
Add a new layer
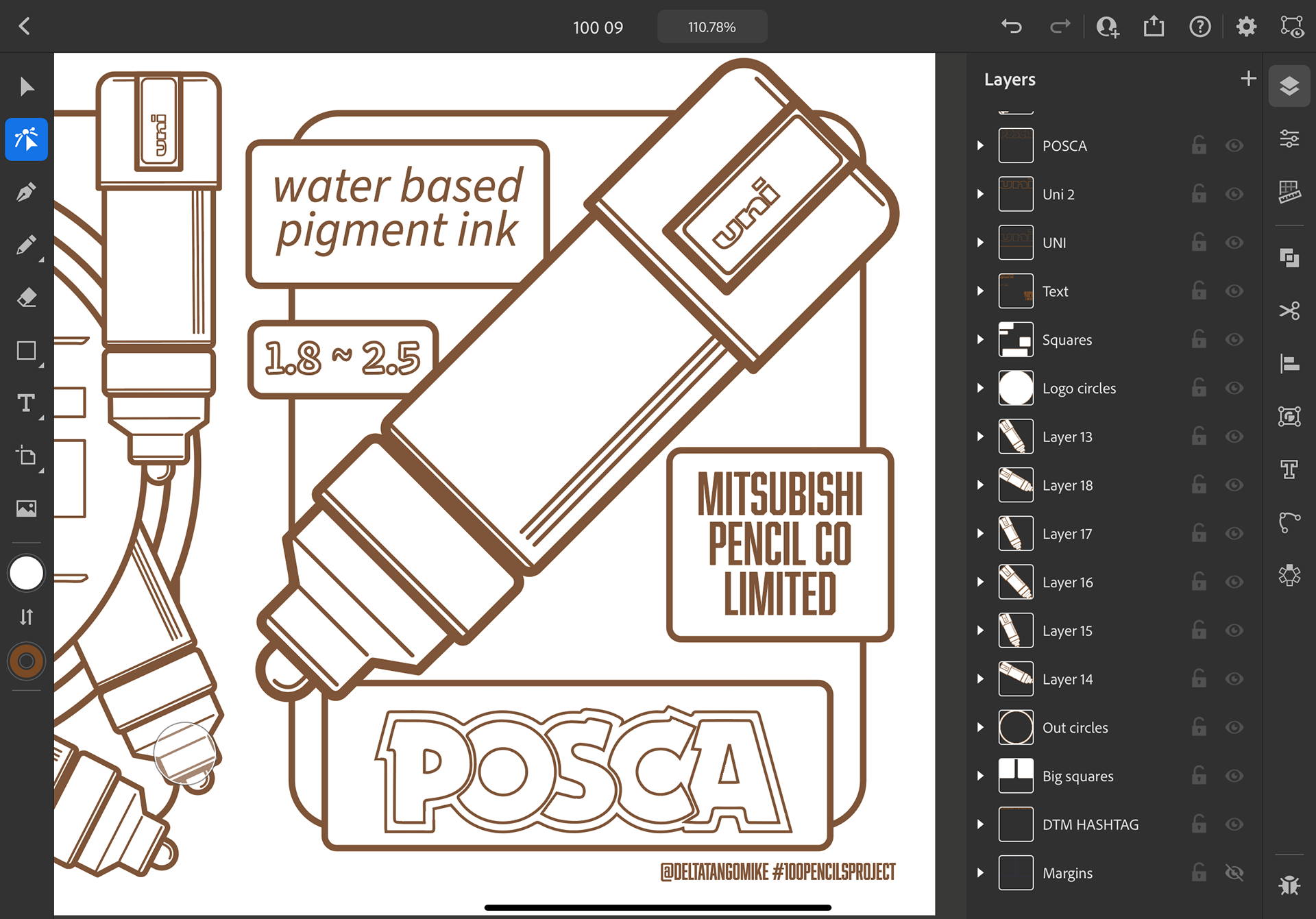coord(1248,79)
